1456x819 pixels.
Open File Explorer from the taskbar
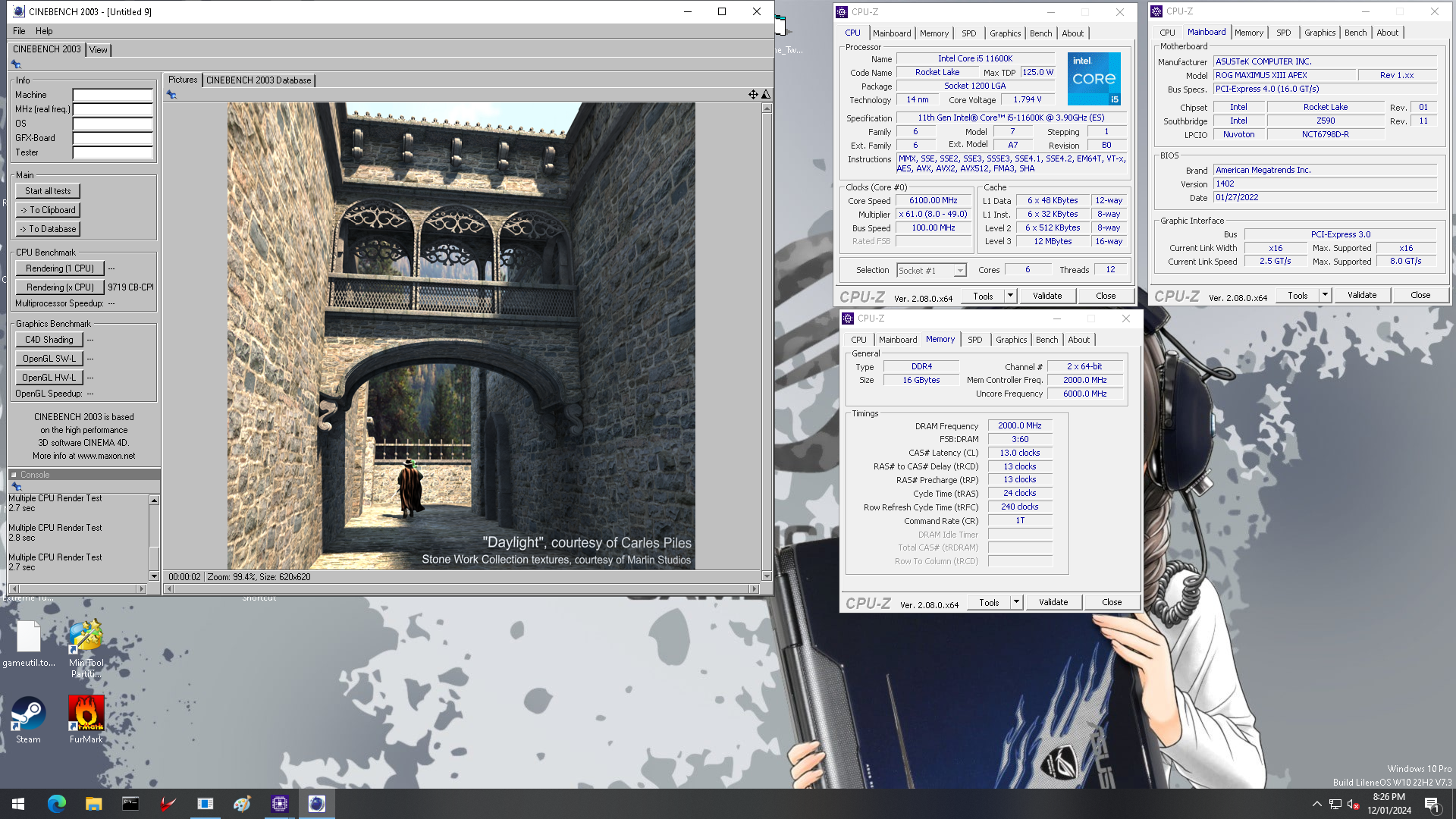pyautogui.click(x=93, y=804)
